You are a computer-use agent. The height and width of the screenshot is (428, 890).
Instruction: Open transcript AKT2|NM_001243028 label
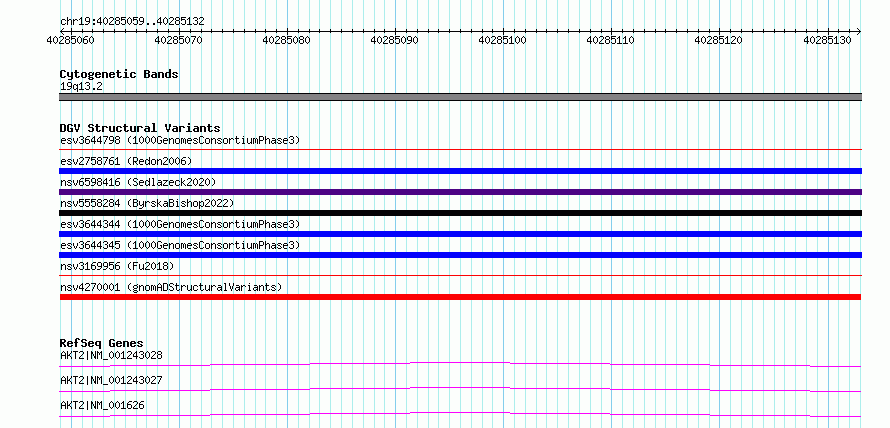click(111, 355)
